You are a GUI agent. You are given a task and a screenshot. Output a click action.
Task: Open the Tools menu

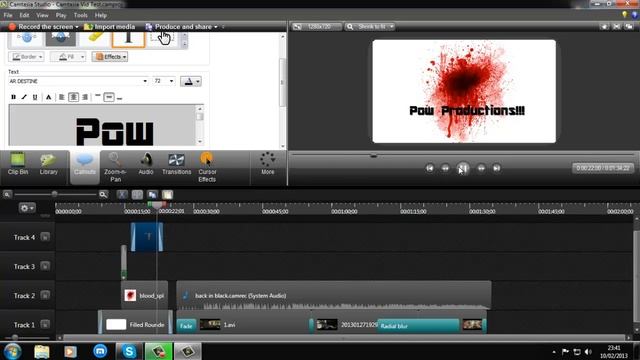(80, 15)
